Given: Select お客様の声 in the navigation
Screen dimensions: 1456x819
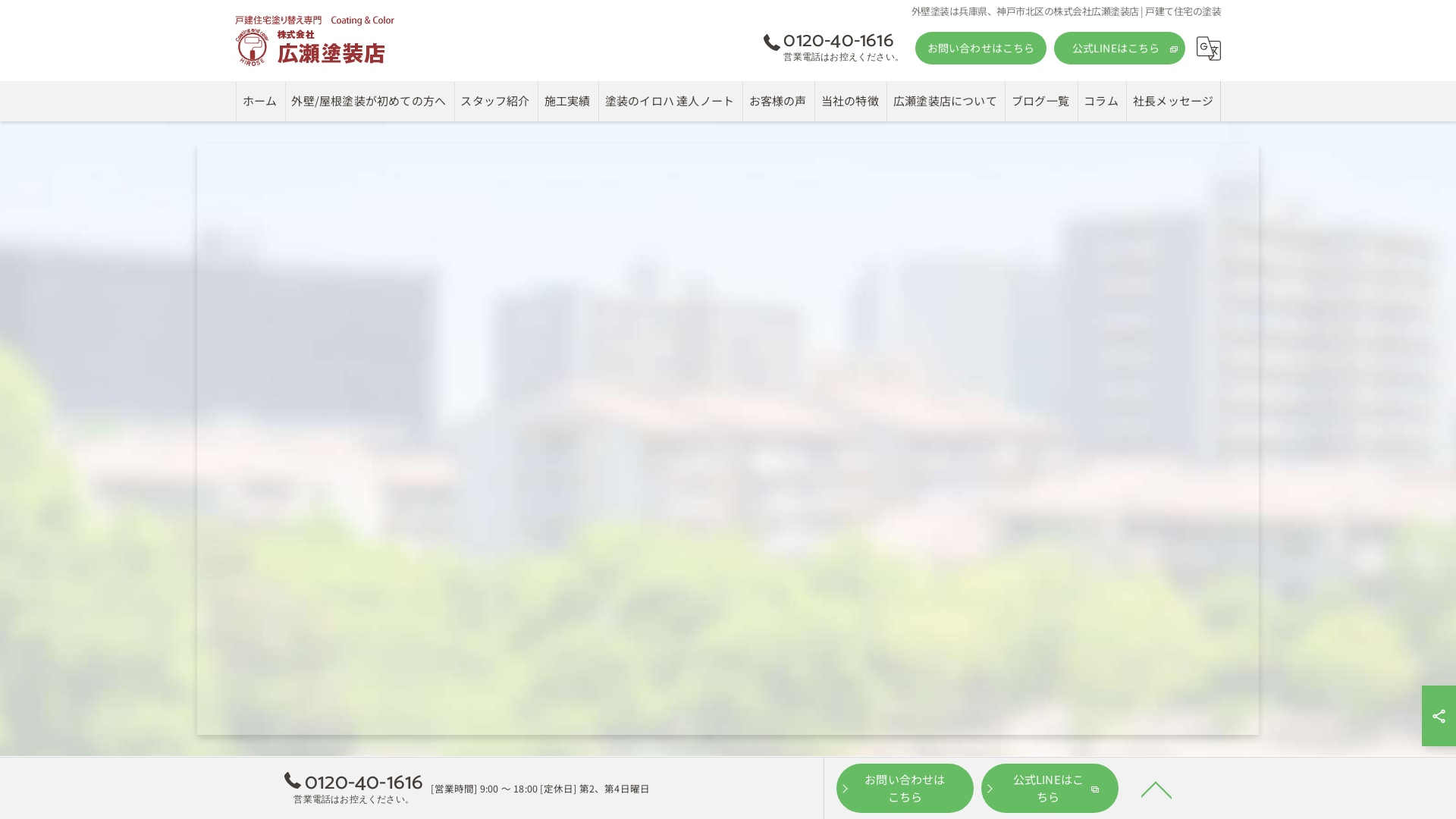Looking at the screenshot, I should [777, 101].
